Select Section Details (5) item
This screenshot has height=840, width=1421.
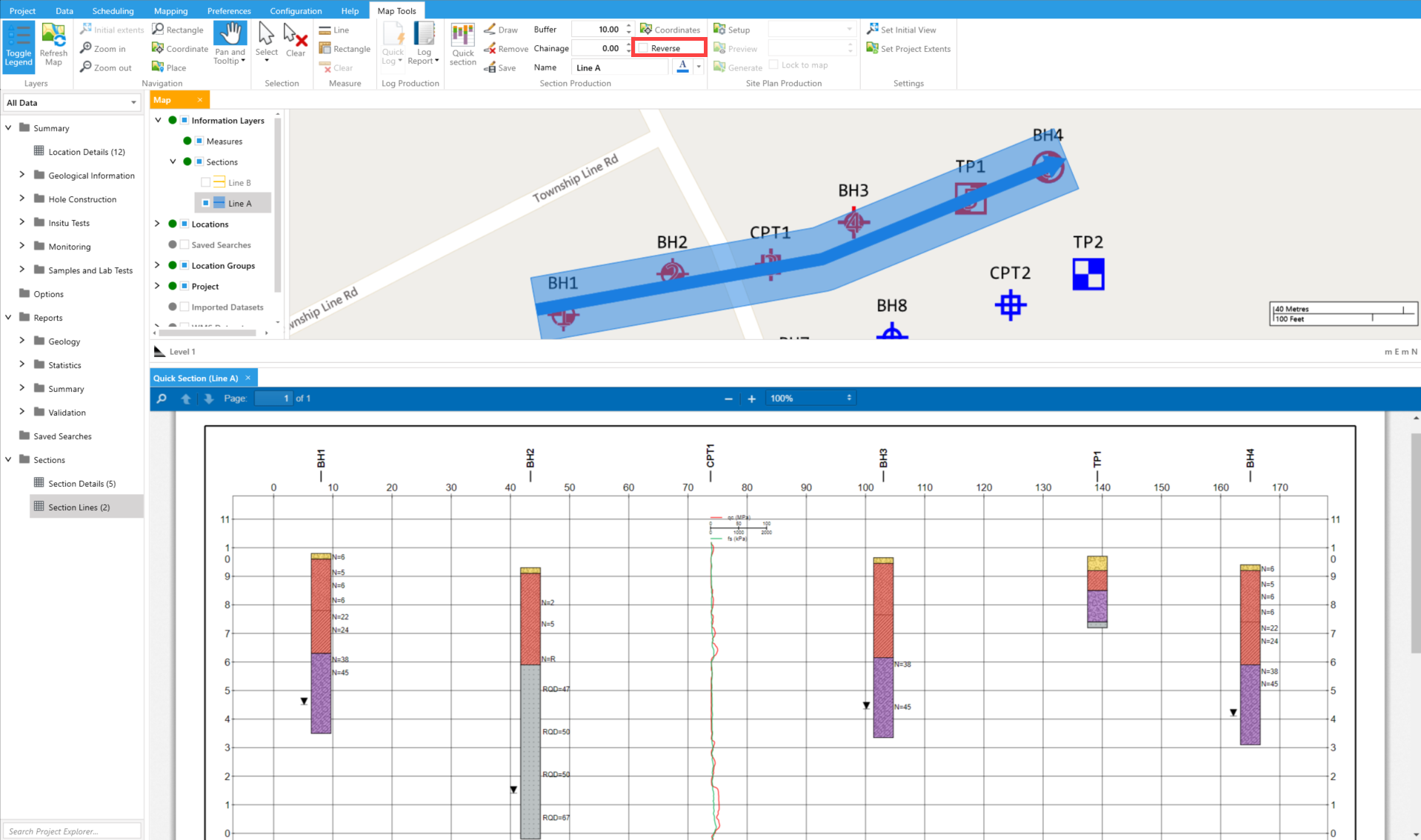(x=82, y=484)
